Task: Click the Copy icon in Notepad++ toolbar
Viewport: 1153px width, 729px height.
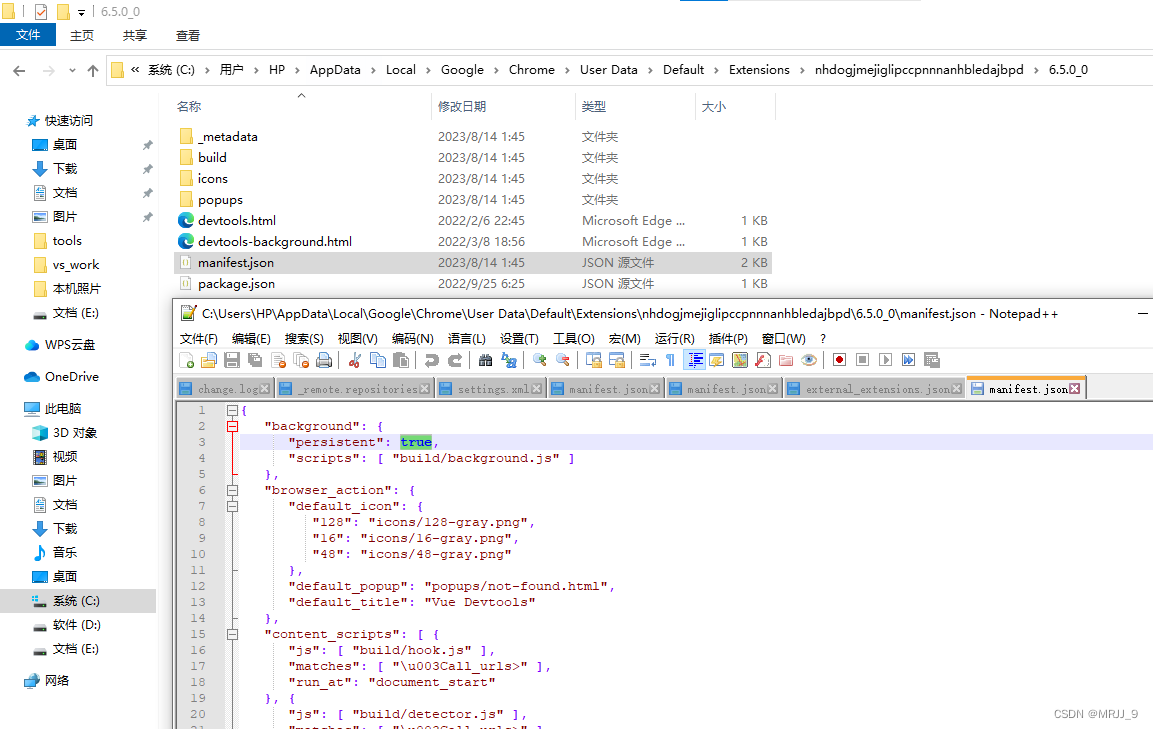Action: (378, 360)
